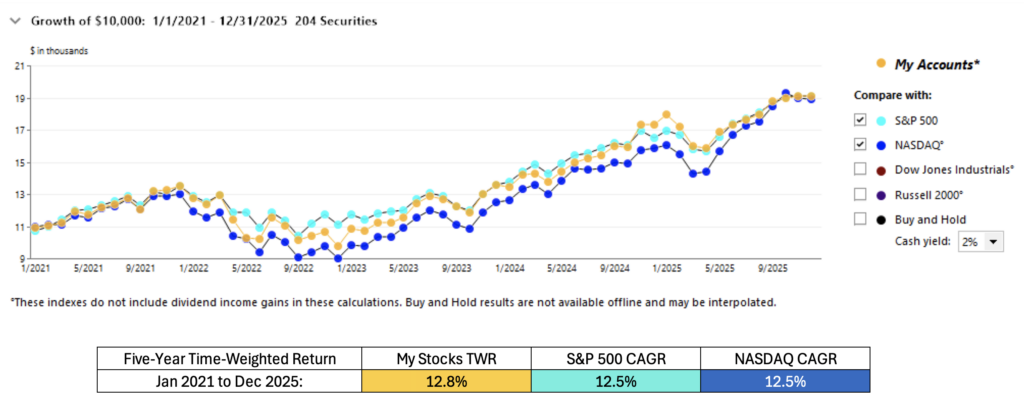Collapse the Growth of $10,000 section chevron
The height and width of the screenshot is (411, 1024).
pos(14,20)
